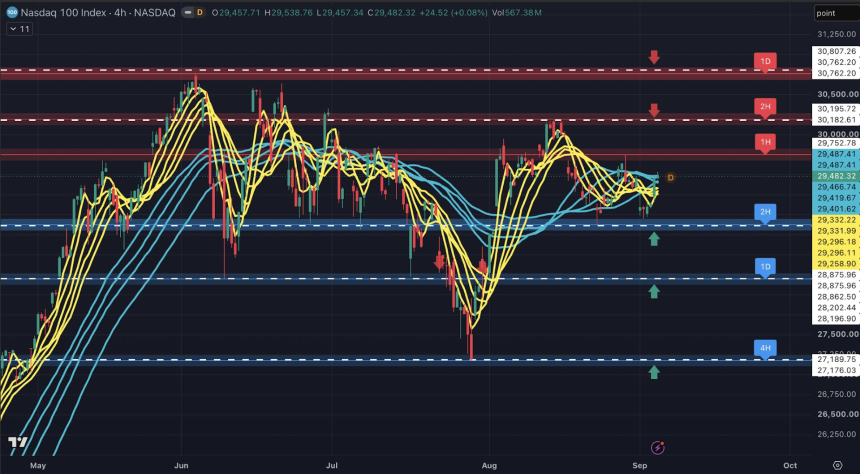Screen dimensions: 860x474
Task: Click the Jul label on the time axis
Action: (331, 465)
